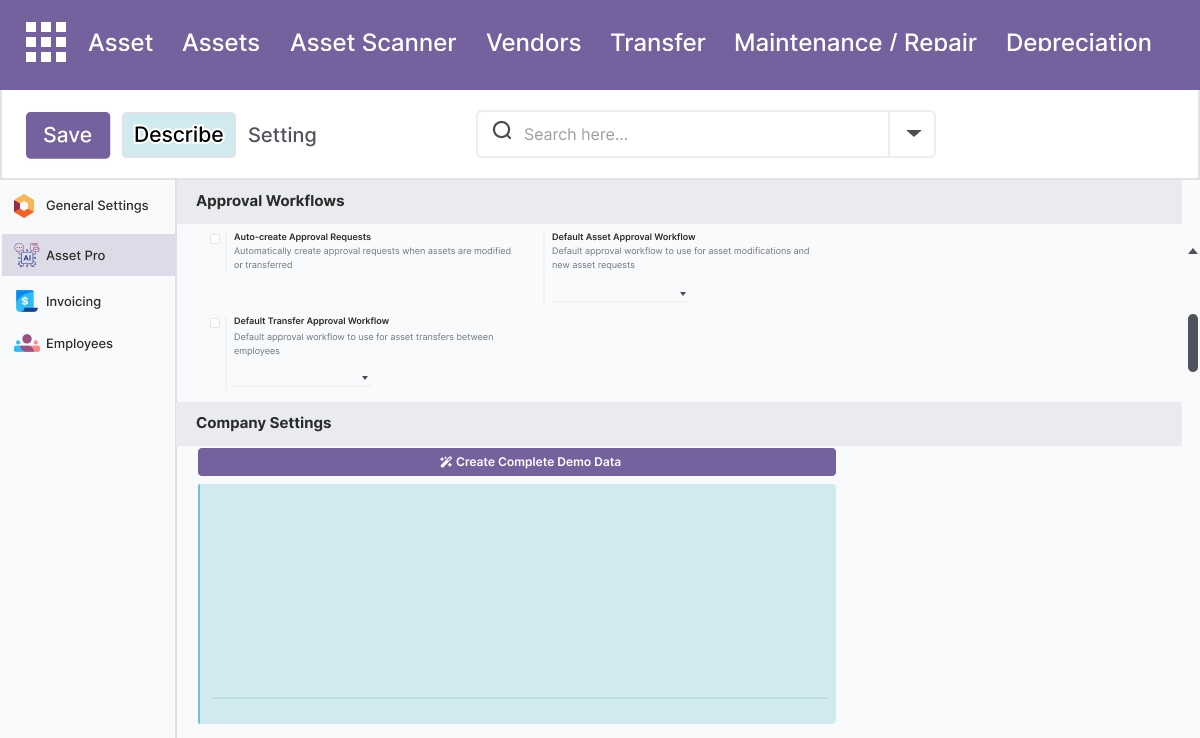Select Employees in sidebar
1200x738 pixels.
88,343
